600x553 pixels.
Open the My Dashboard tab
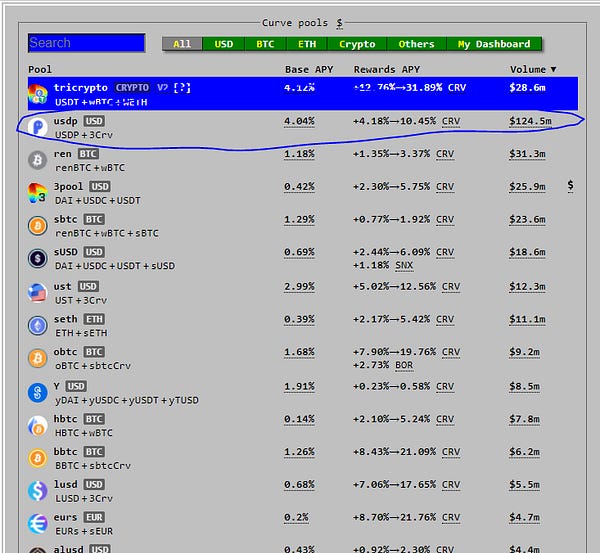tap(494, 44)
